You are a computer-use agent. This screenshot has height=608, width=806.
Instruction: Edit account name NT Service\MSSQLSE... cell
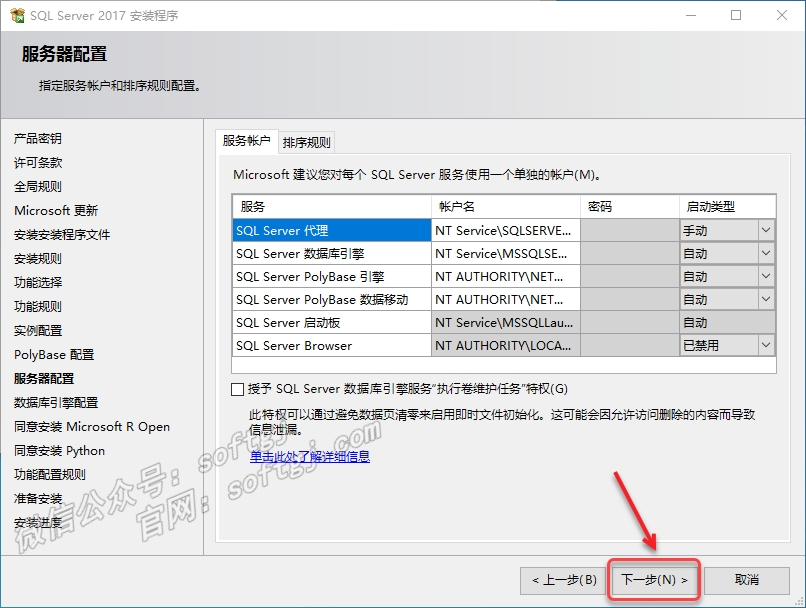[x=506, y=253]
